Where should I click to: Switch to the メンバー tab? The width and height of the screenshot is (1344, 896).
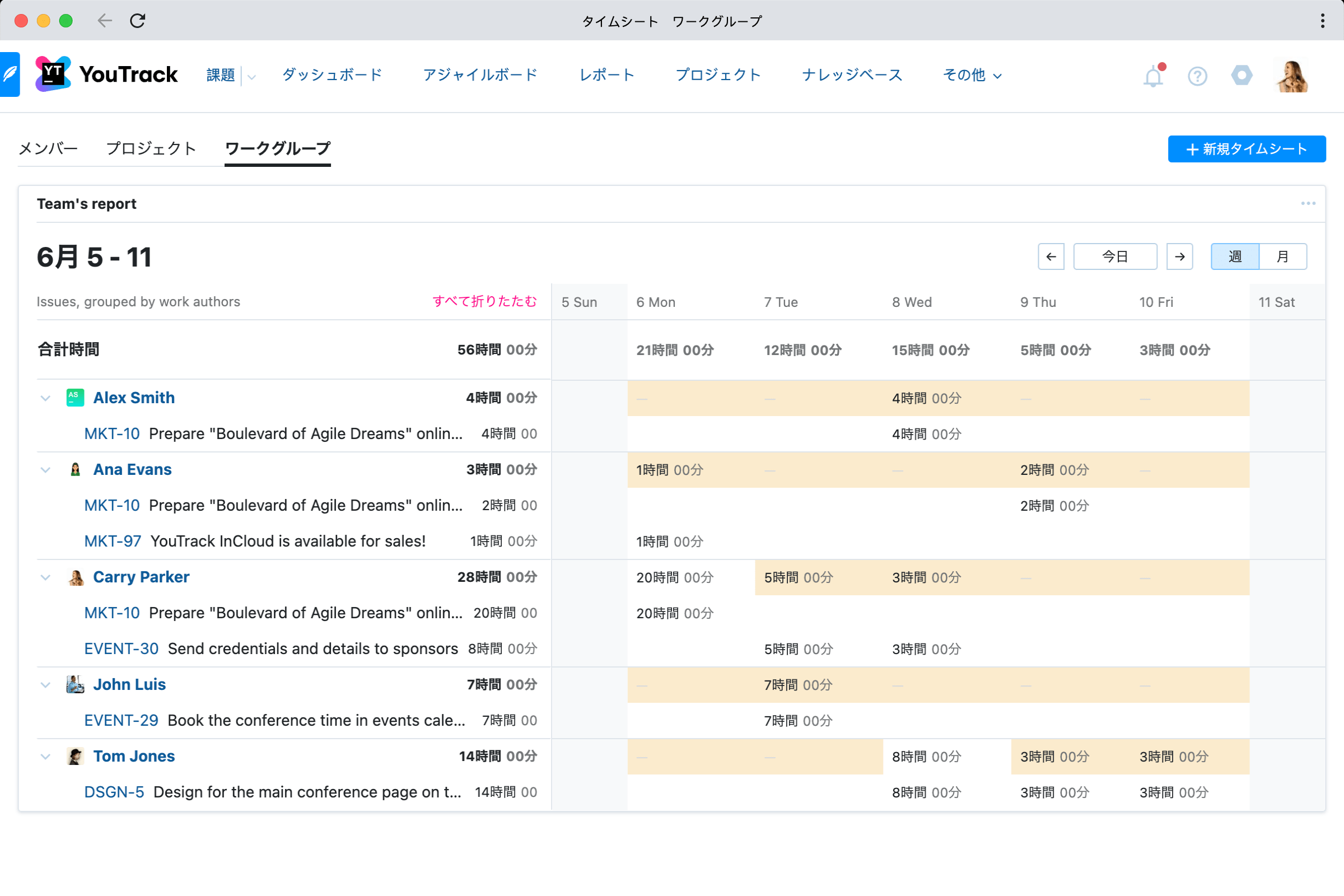(x=48, y=148)
